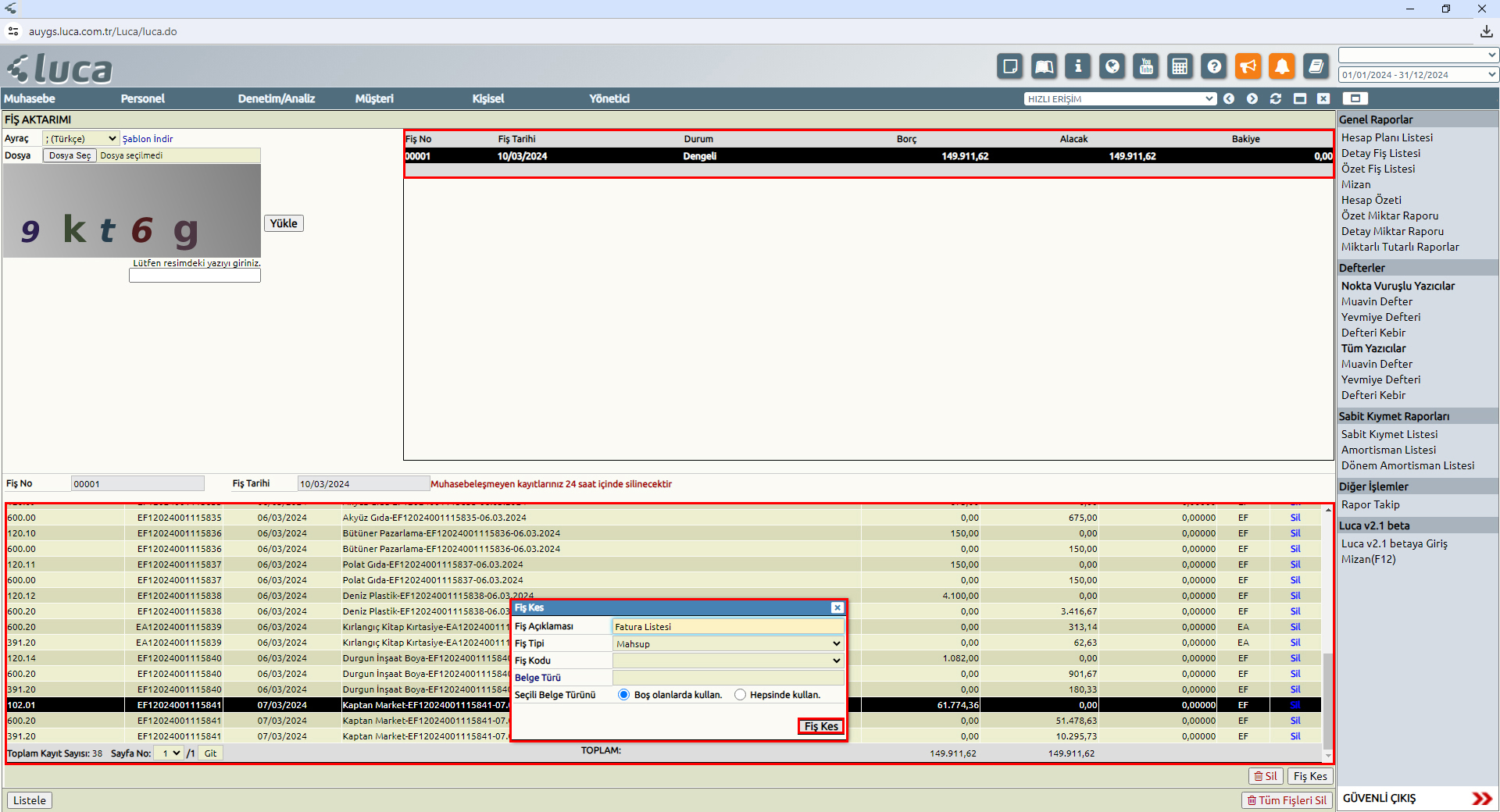Select Hepsinde kullan radio option
This screenshot has width=1500, height=812.
[740, 695]
